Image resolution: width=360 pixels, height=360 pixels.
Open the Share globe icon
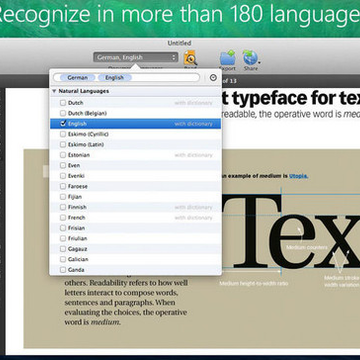[251, 57]
